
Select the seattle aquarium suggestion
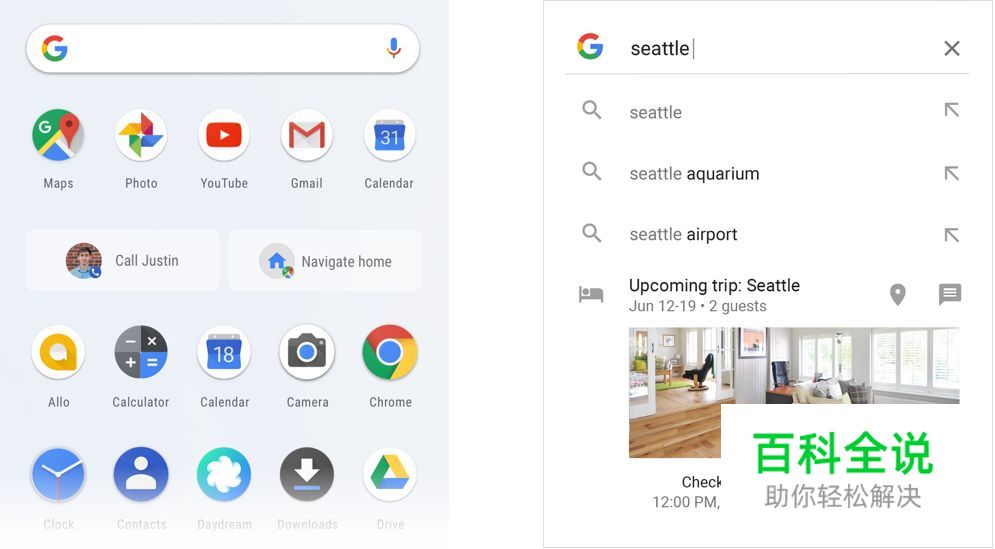(x=694, y=173)
